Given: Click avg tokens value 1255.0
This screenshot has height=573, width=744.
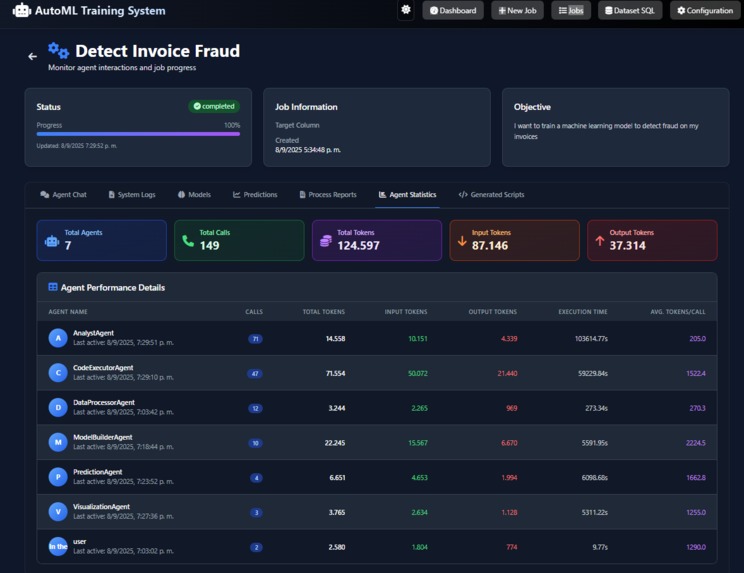Looking at the screenshot, I should [x=696, y=512].
